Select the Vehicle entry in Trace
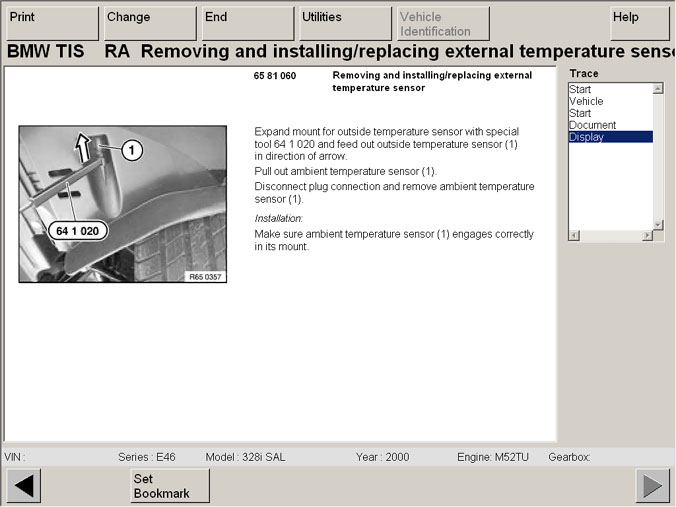The width and height of the screenshot is (676, 507). click(610, 101)
